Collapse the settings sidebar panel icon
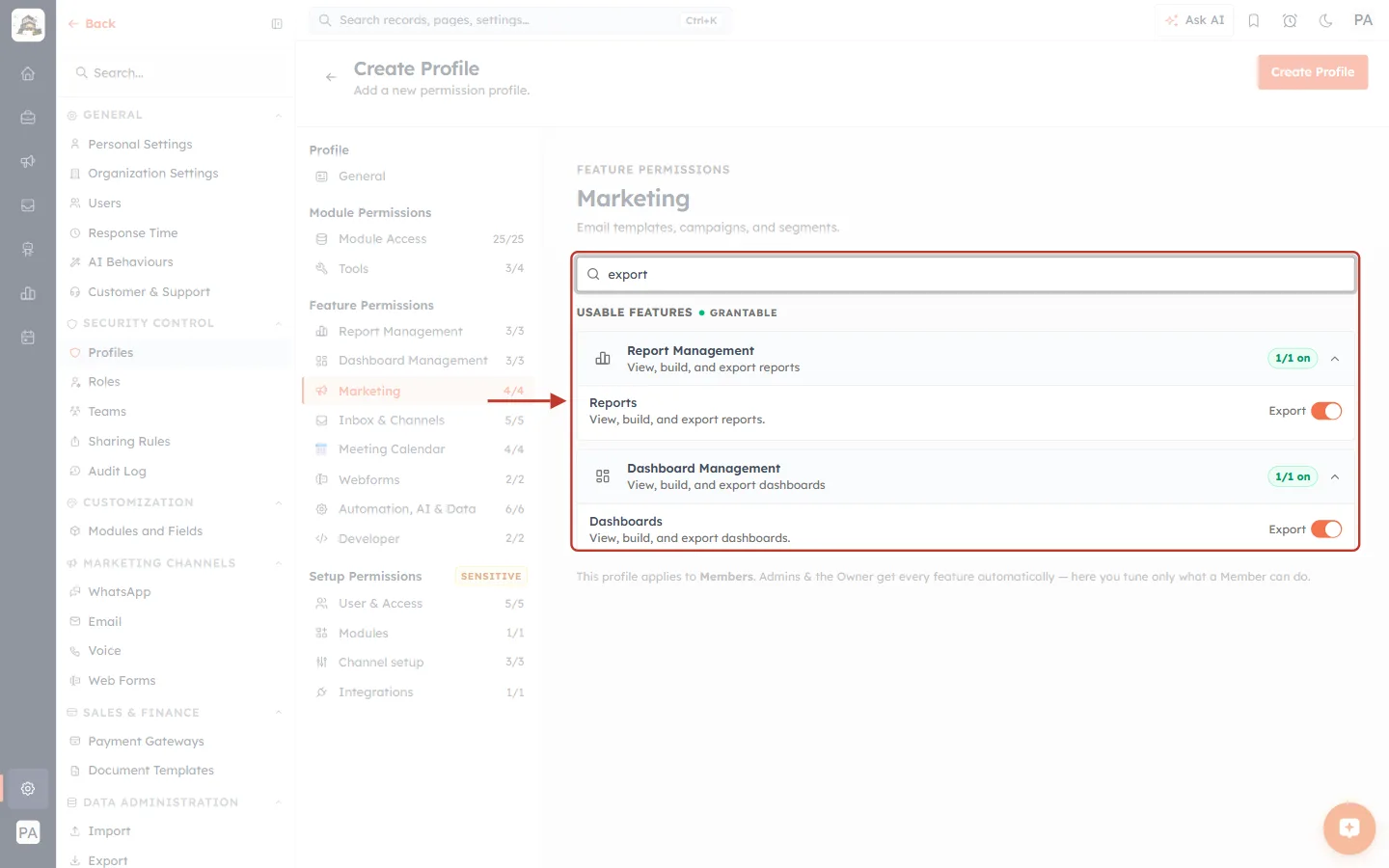This screenshot has width=1389, height=868. pyautogui.click(x=277, y=24)
